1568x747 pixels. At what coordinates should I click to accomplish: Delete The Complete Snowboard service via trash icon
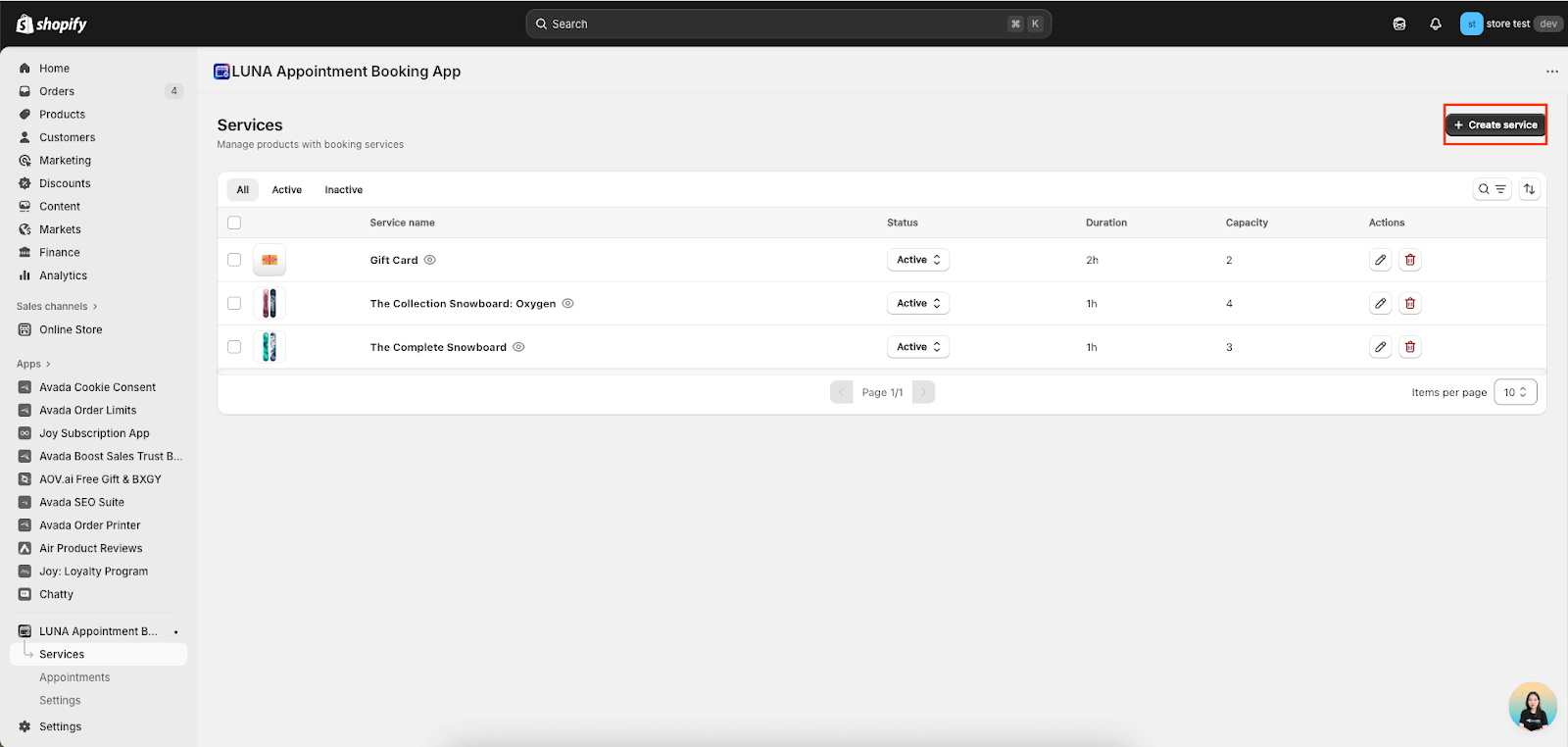[1409, 347]
